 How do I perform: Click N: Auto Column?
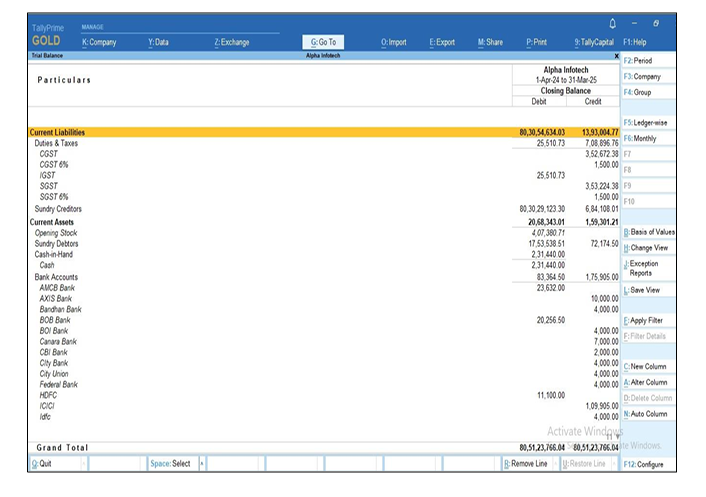click(x=648, y=414)
